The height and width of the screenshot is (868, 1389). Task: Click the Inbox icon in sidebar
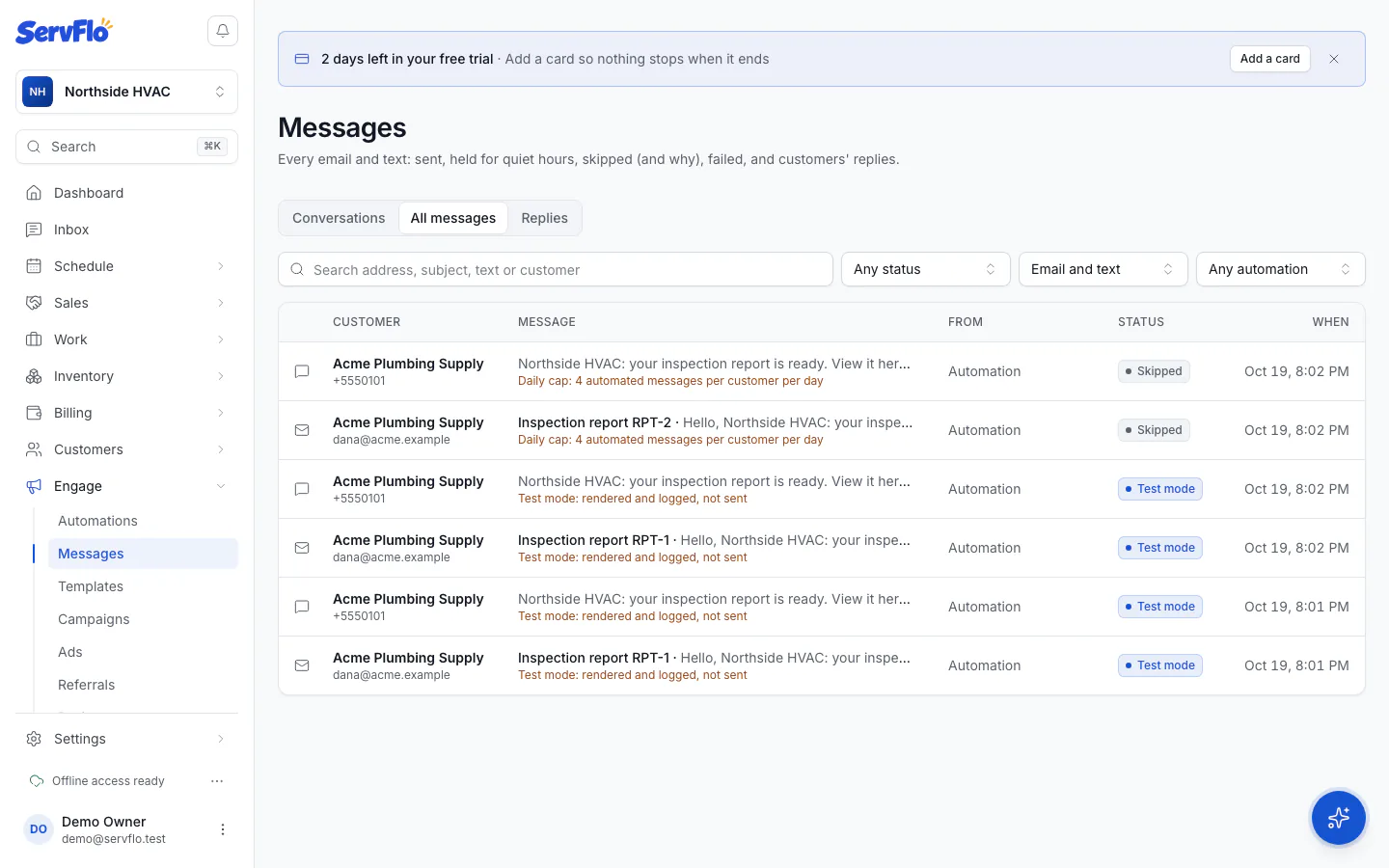[x=34, y=230]
